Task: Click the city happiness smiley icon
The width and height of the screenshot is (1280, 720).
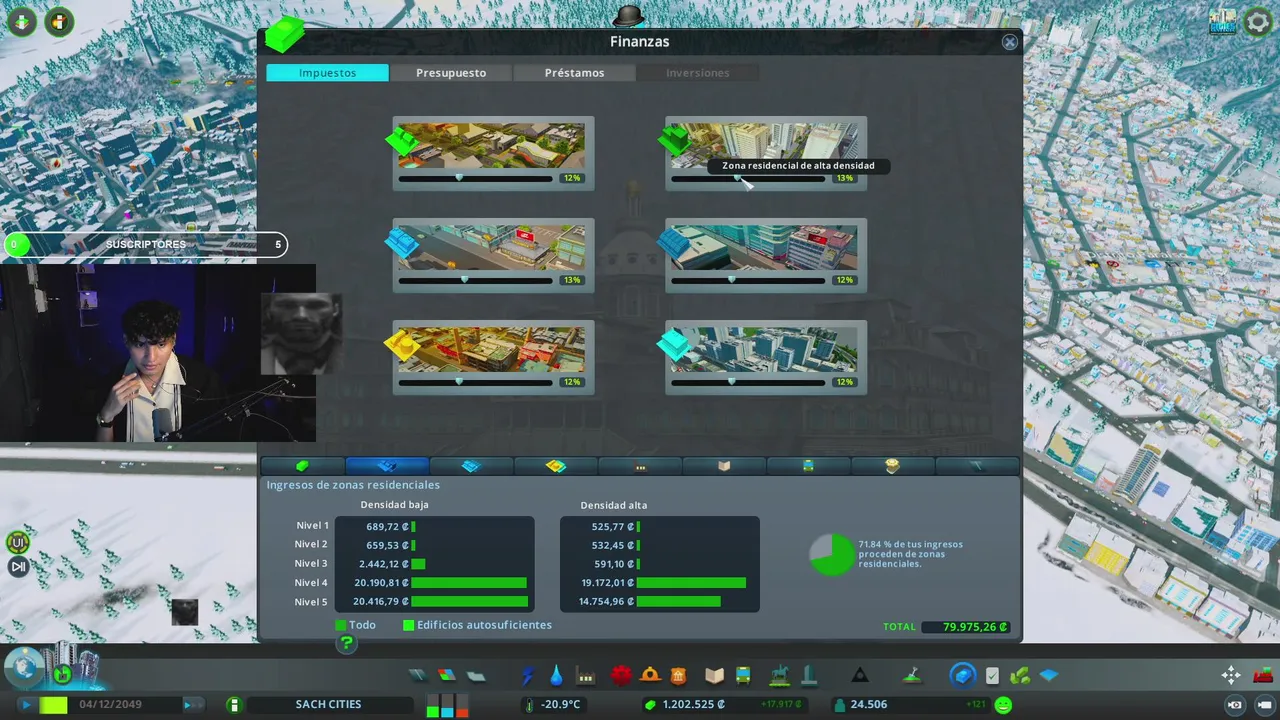Action: pos(1002,705)
